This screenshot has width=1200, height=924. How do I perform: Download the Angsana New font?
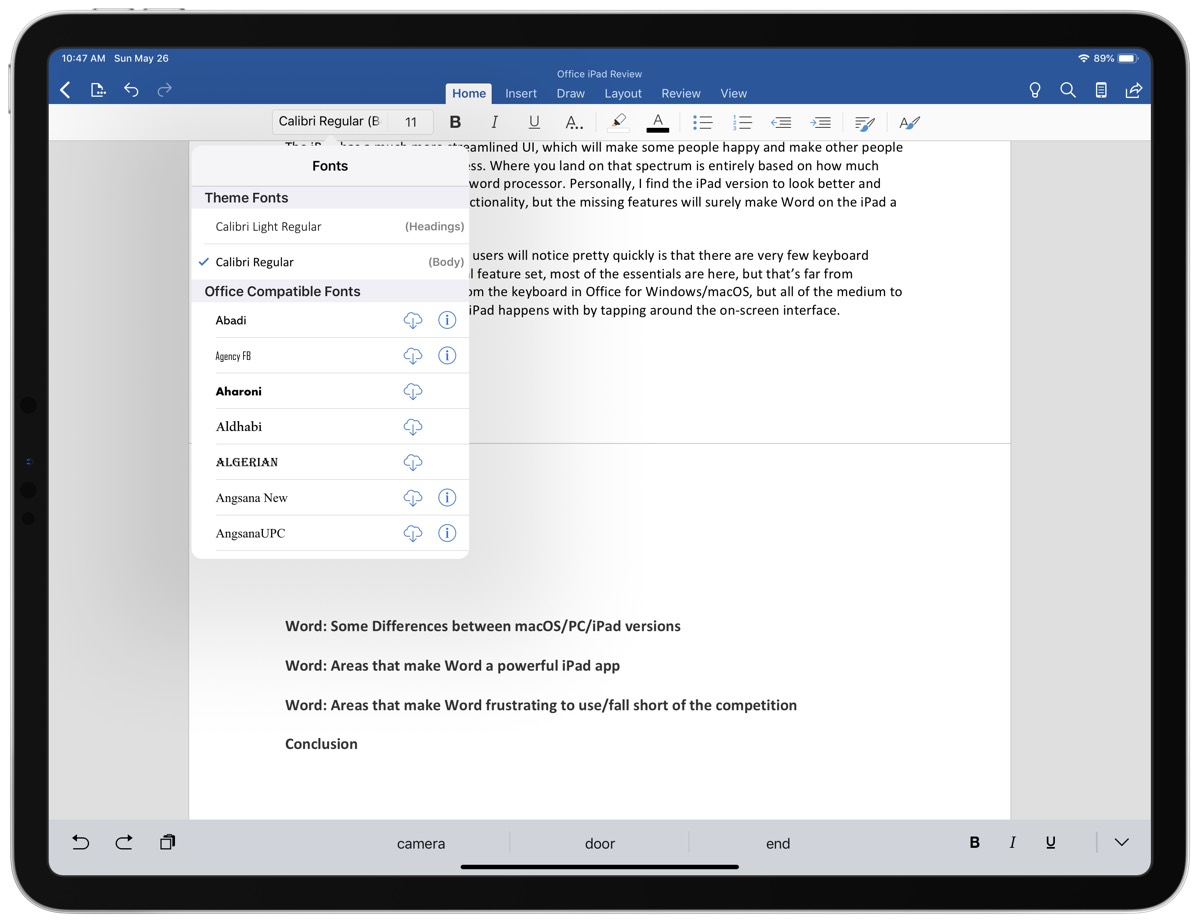pos(412,498)
